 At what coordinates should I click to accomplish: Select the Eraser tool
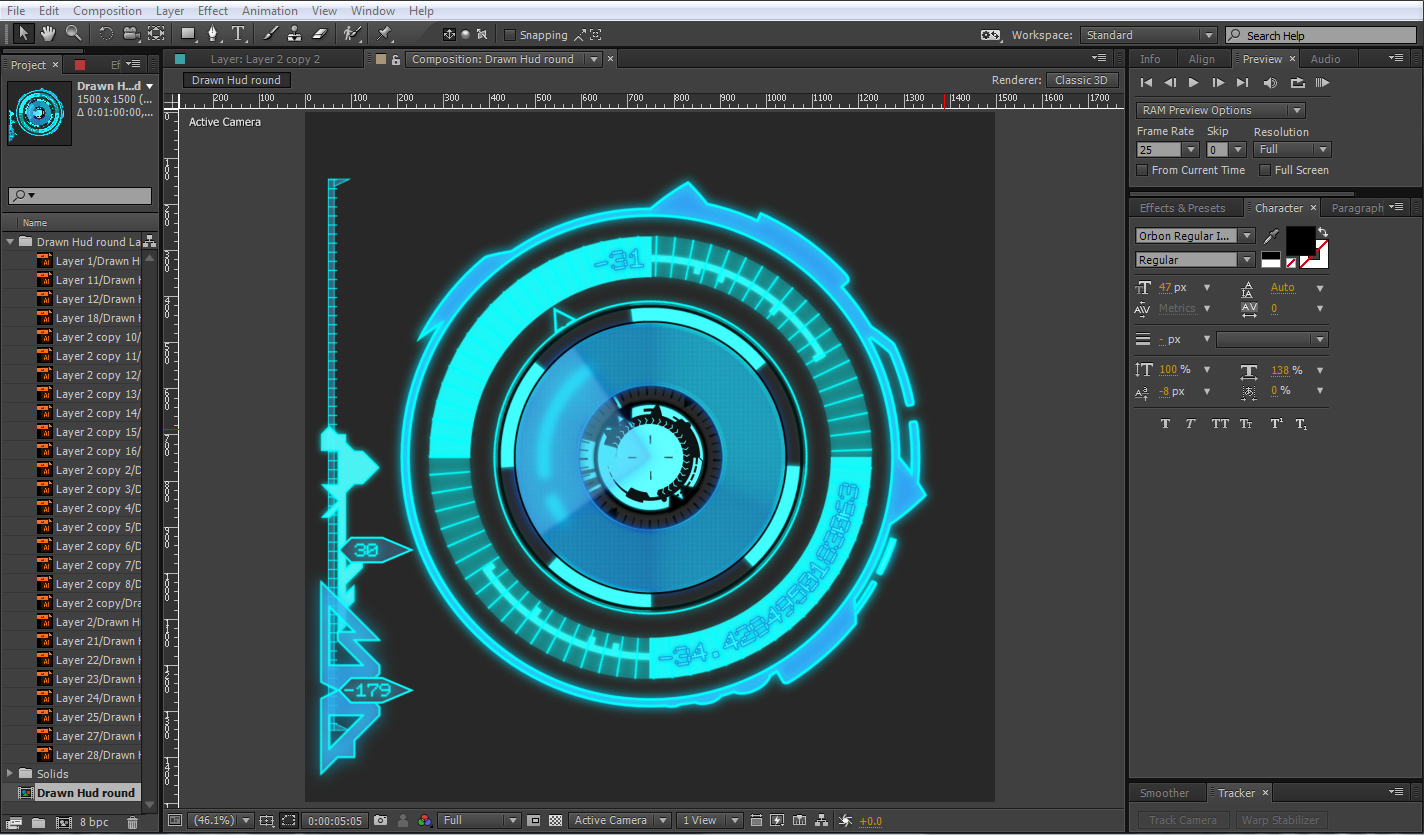320,33
